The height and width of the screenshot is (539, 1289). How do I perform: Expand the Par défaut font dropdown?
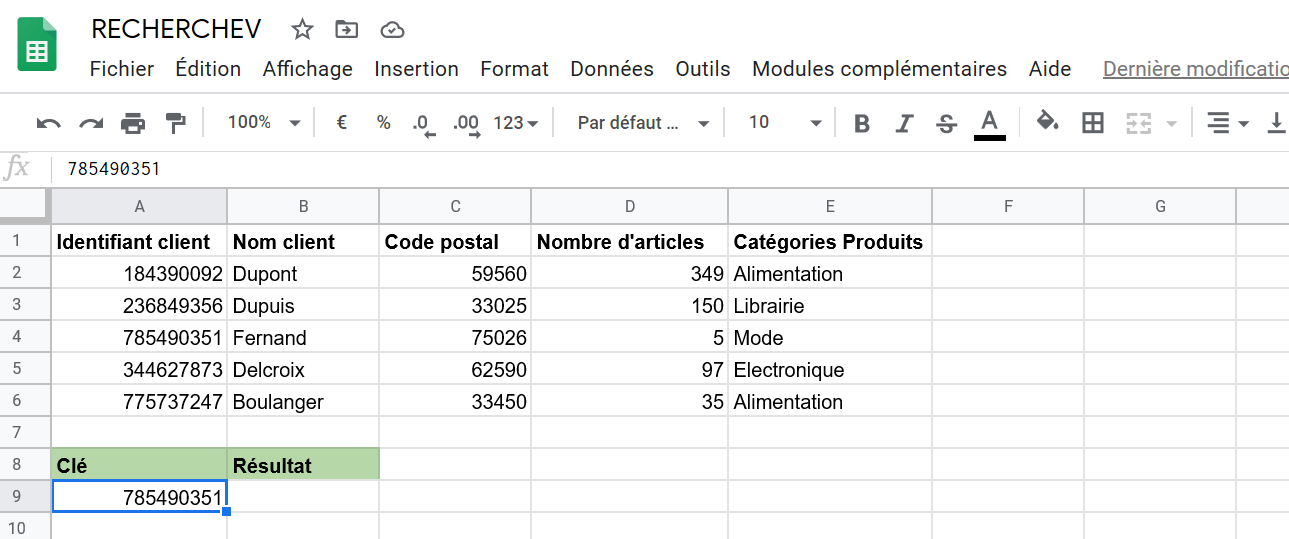643,123
